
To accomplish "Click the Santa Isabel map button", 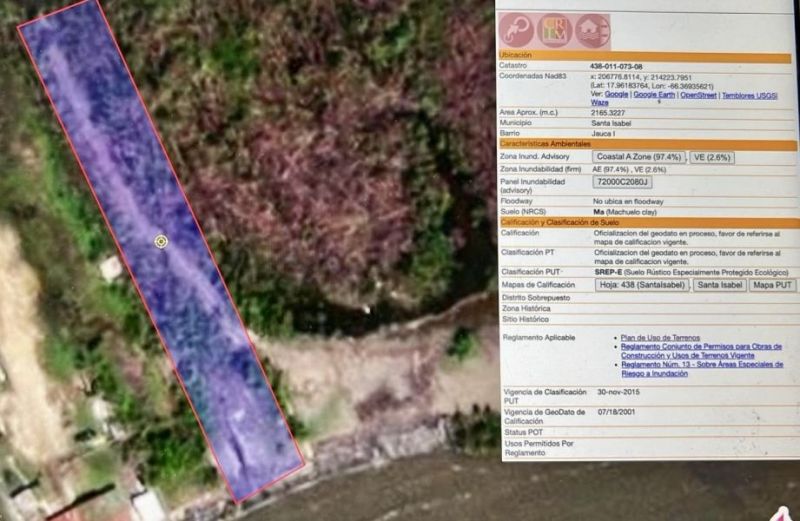I will pyautogui.click(x=720, y=285).
